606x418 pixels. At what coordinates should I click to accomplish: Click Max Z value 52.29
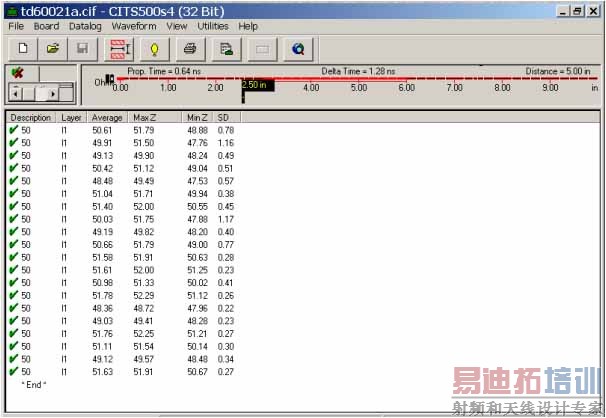pos(144,296)
